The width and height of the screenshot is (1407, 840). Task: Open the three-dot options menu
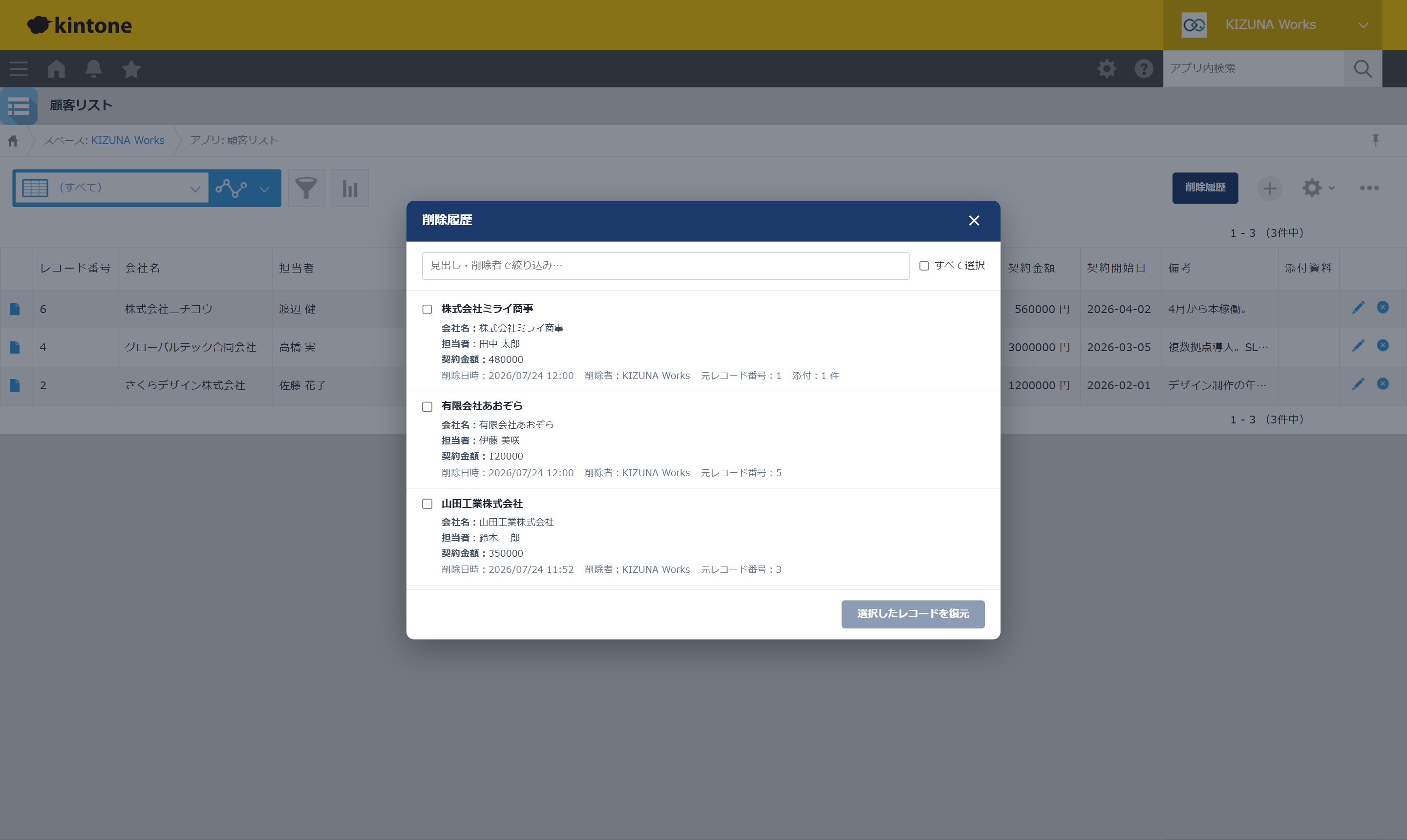1369,188
